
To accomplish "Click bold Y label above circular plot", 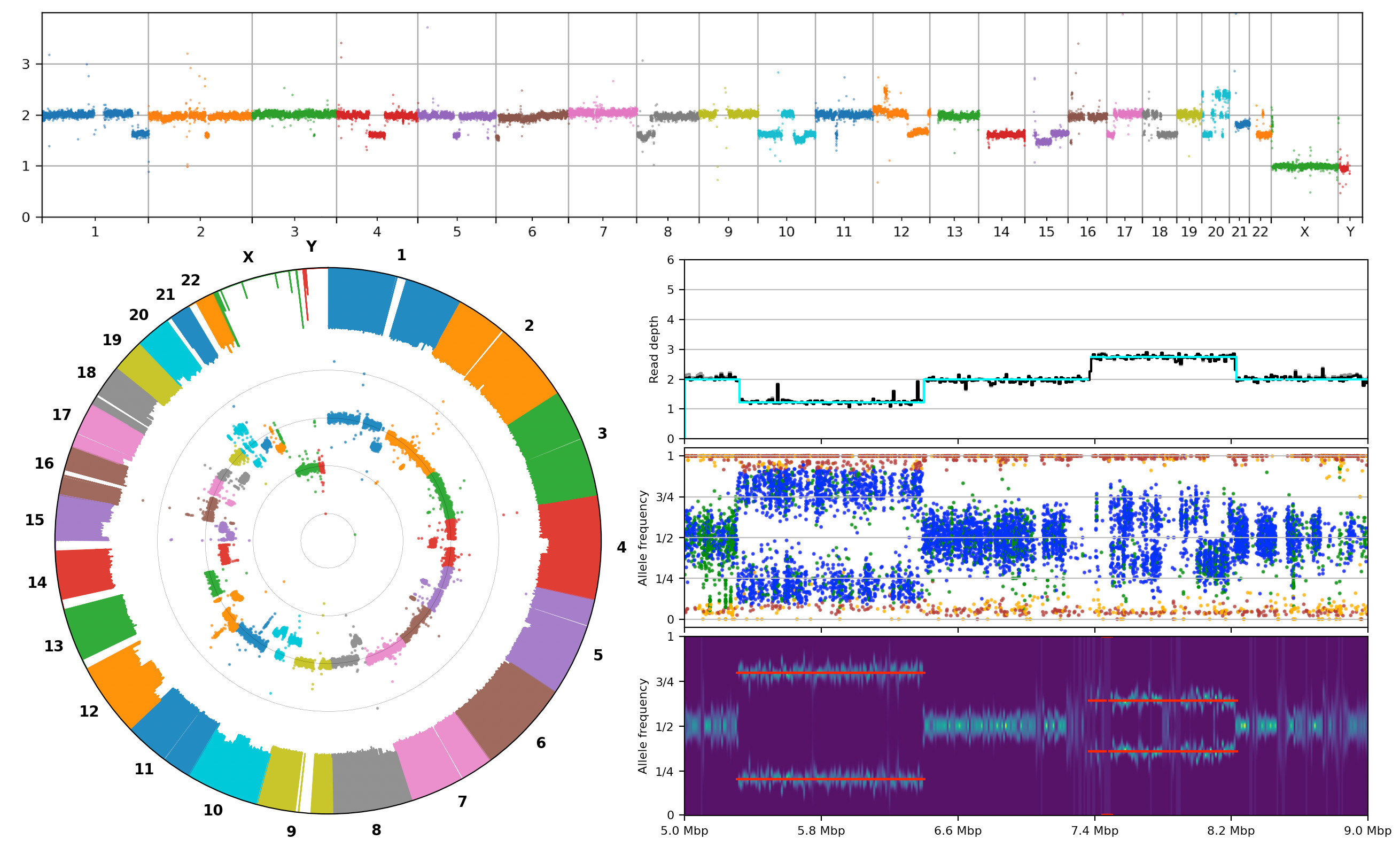I will (x=311, y=246).
